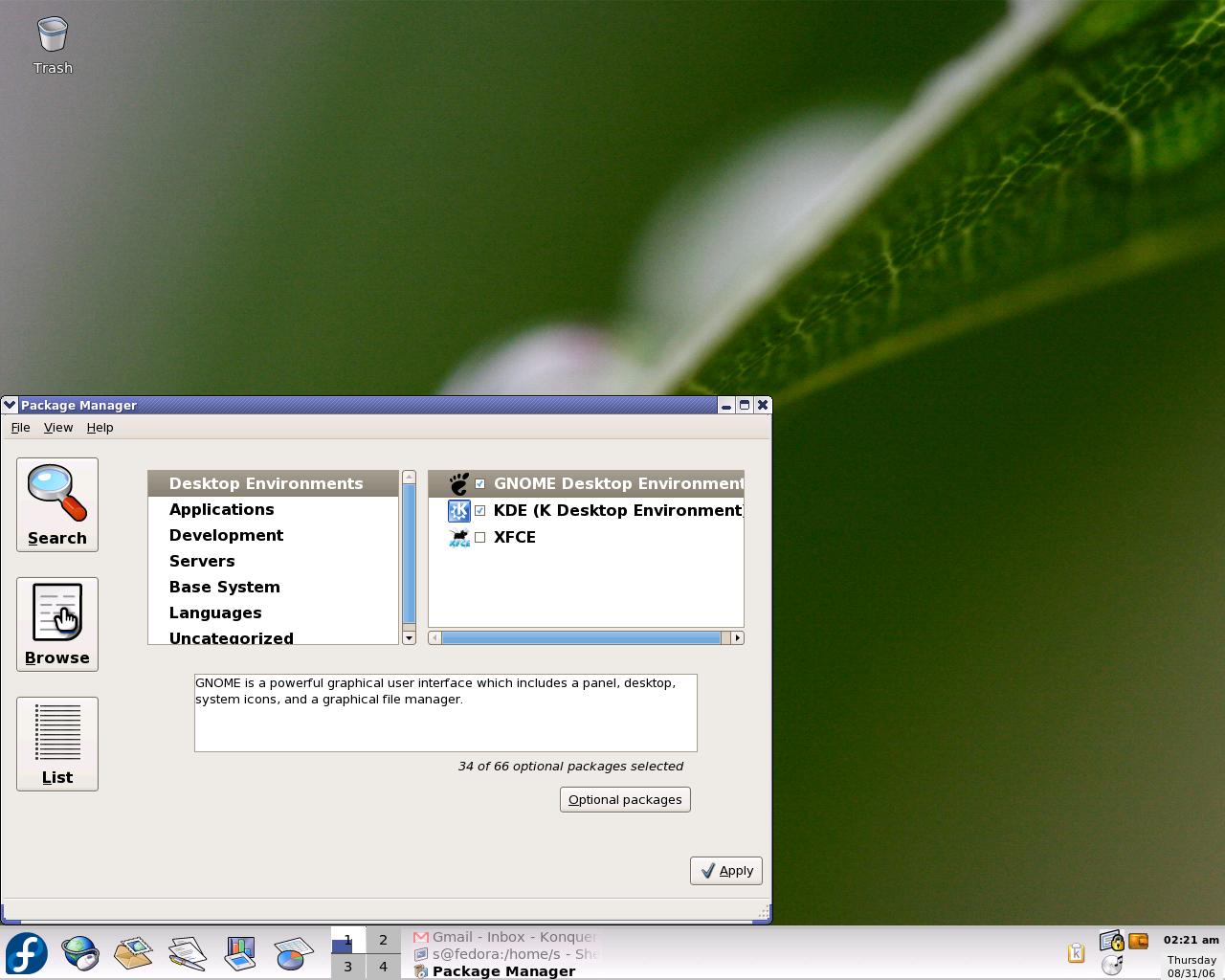This screenshot has height=980, width=1225.
Task: Click the CD music tray icon
Action: click(1112, 965)
